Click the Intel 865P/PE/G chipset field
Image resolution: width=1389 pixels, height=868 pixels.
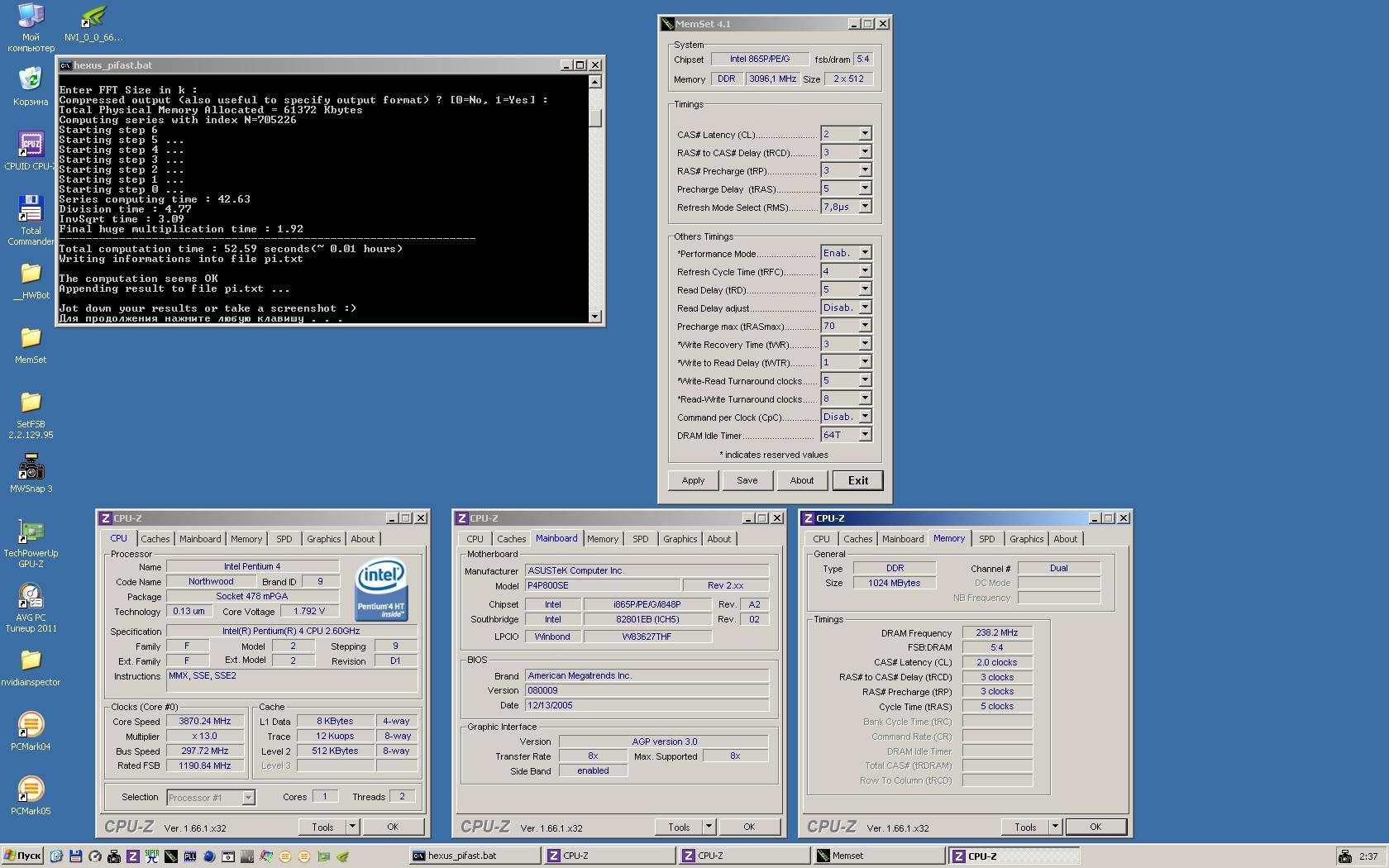pos(759,59)
